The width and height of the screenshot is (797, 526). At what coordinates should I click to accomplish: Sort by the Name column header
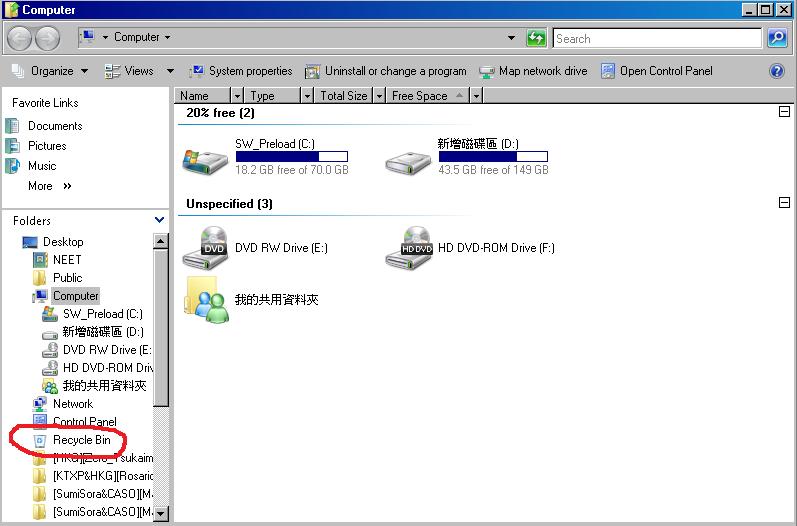coord(203,96)
